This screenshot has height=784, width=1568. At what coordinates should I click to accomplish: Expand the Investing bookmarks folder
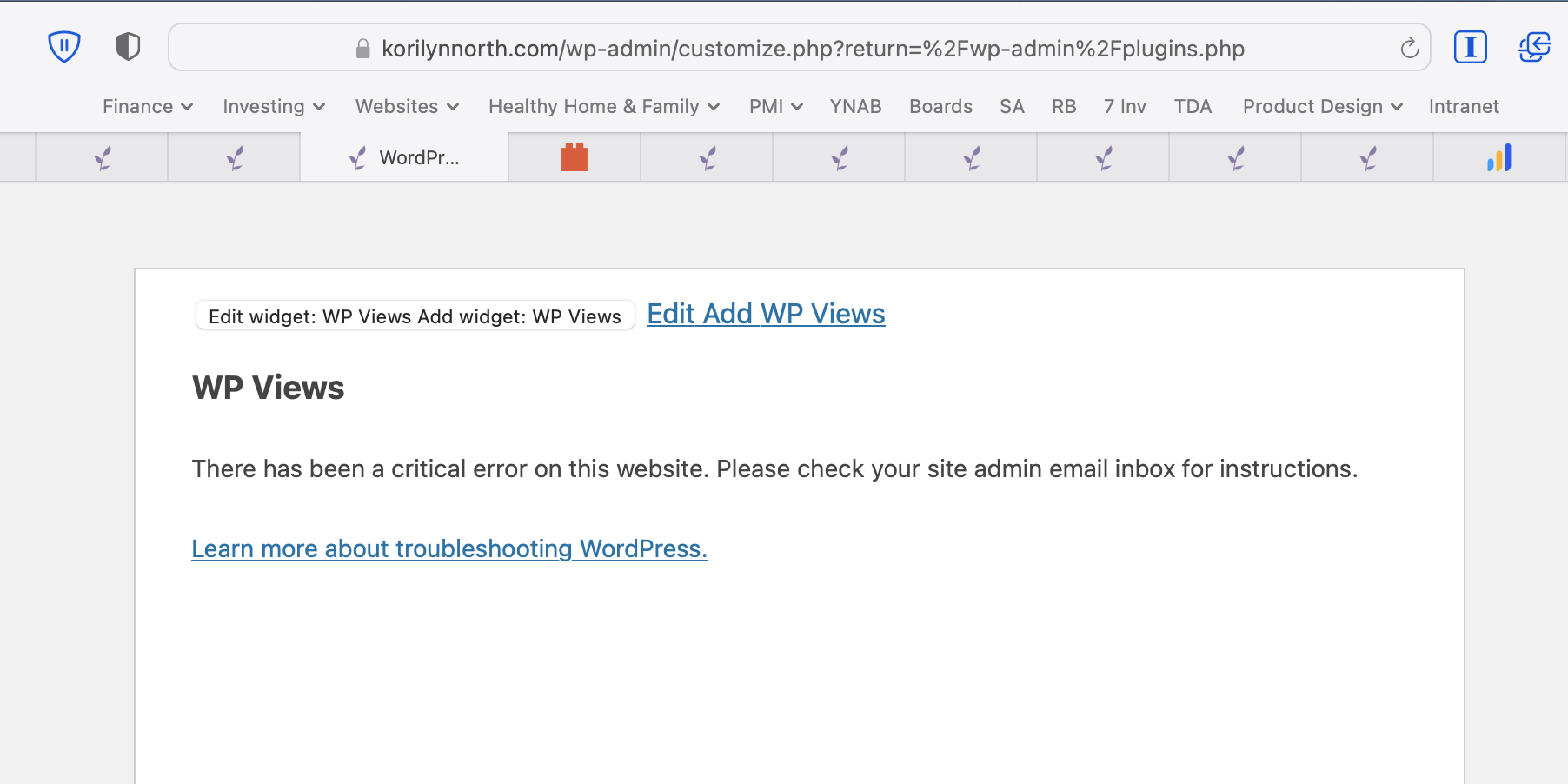tap(273, 106)
